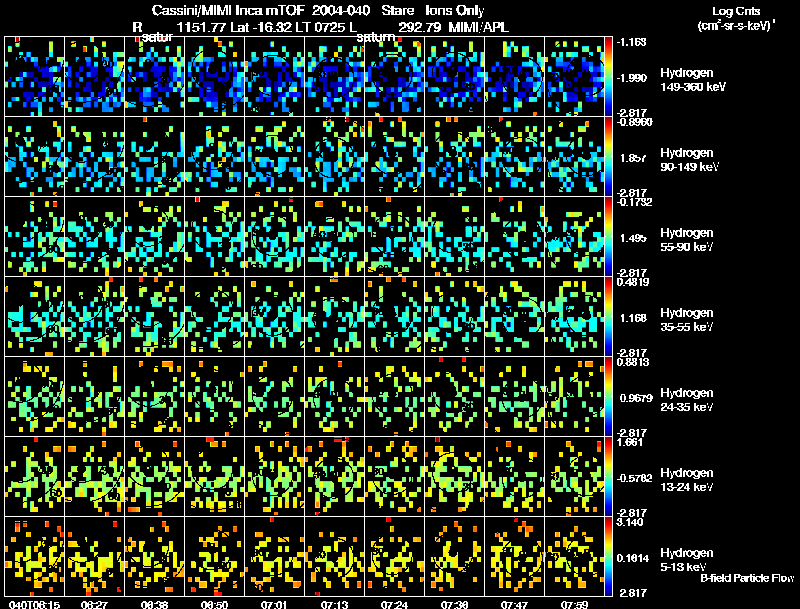The width and height of the screenshot is (800, 609).
Task: Click the '07:01' time label
Action: (274, 605)
